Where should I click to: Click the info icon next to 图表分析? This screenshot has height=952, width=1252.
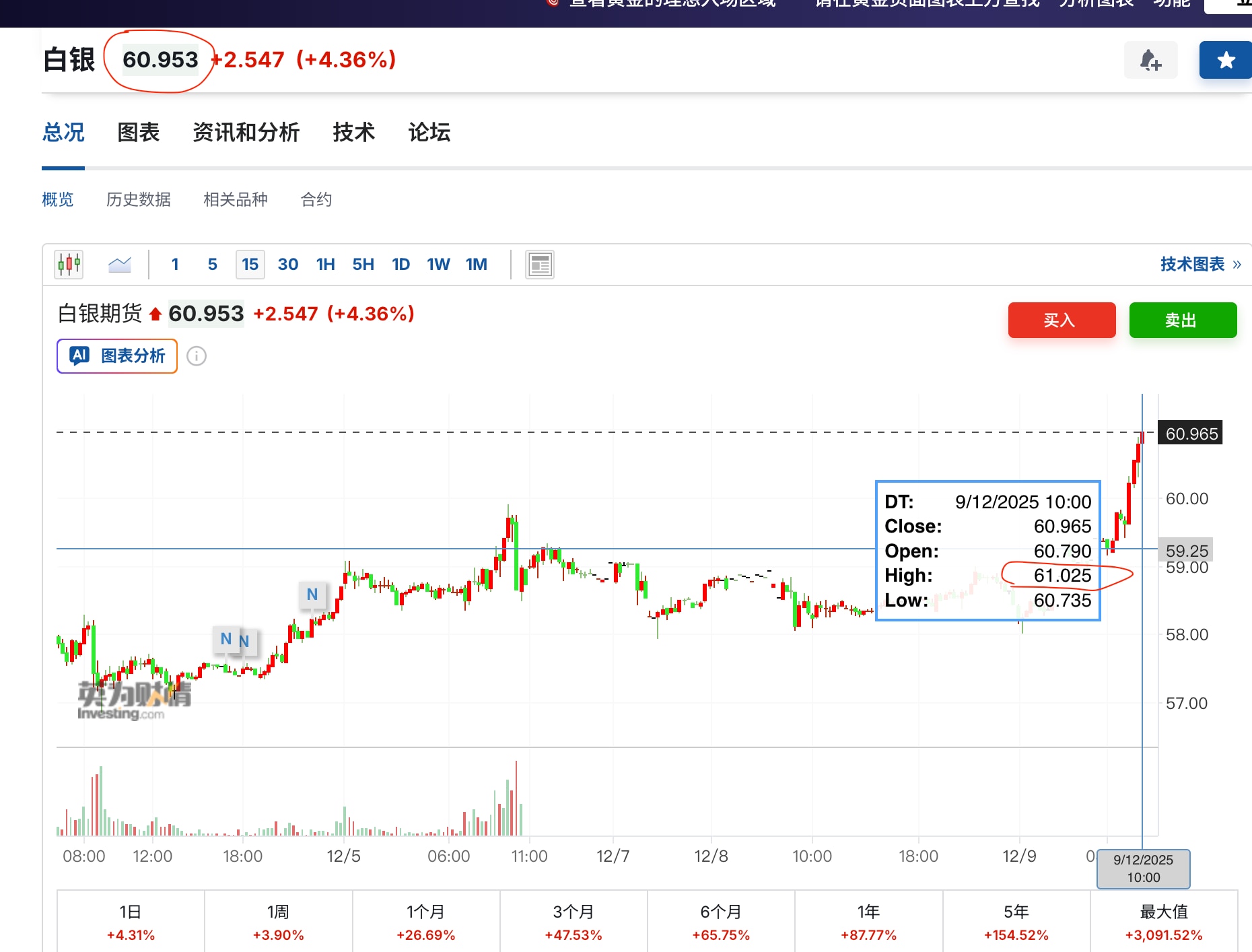(x=196, y=356)
